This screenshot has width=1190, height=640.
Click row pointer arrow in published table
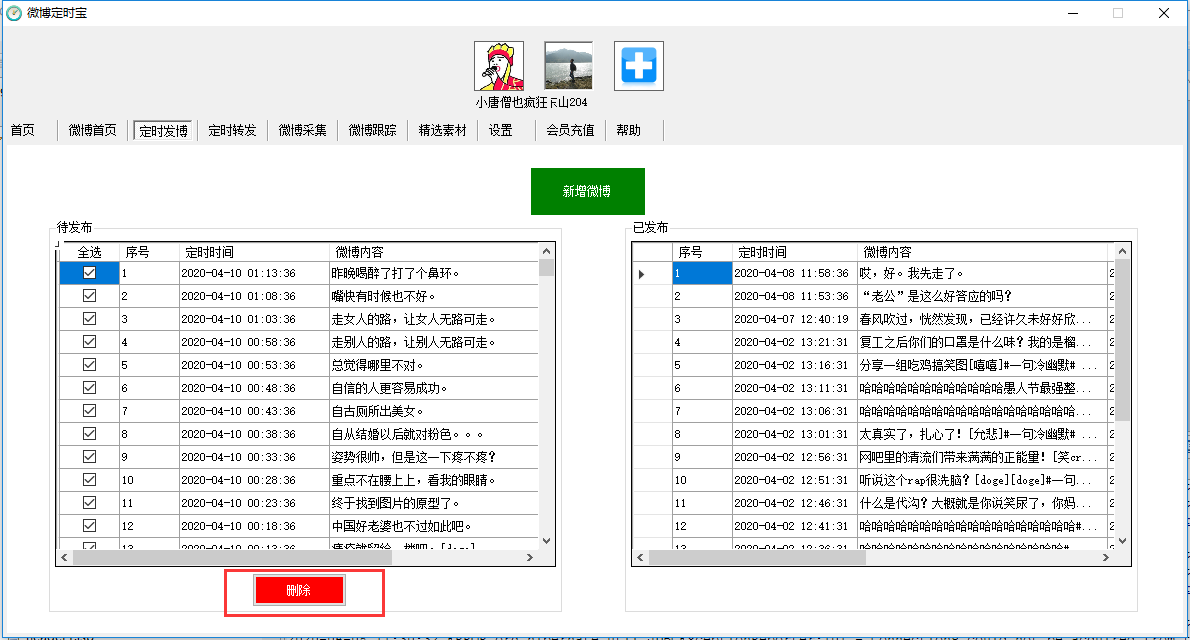[x=641, y=273]
